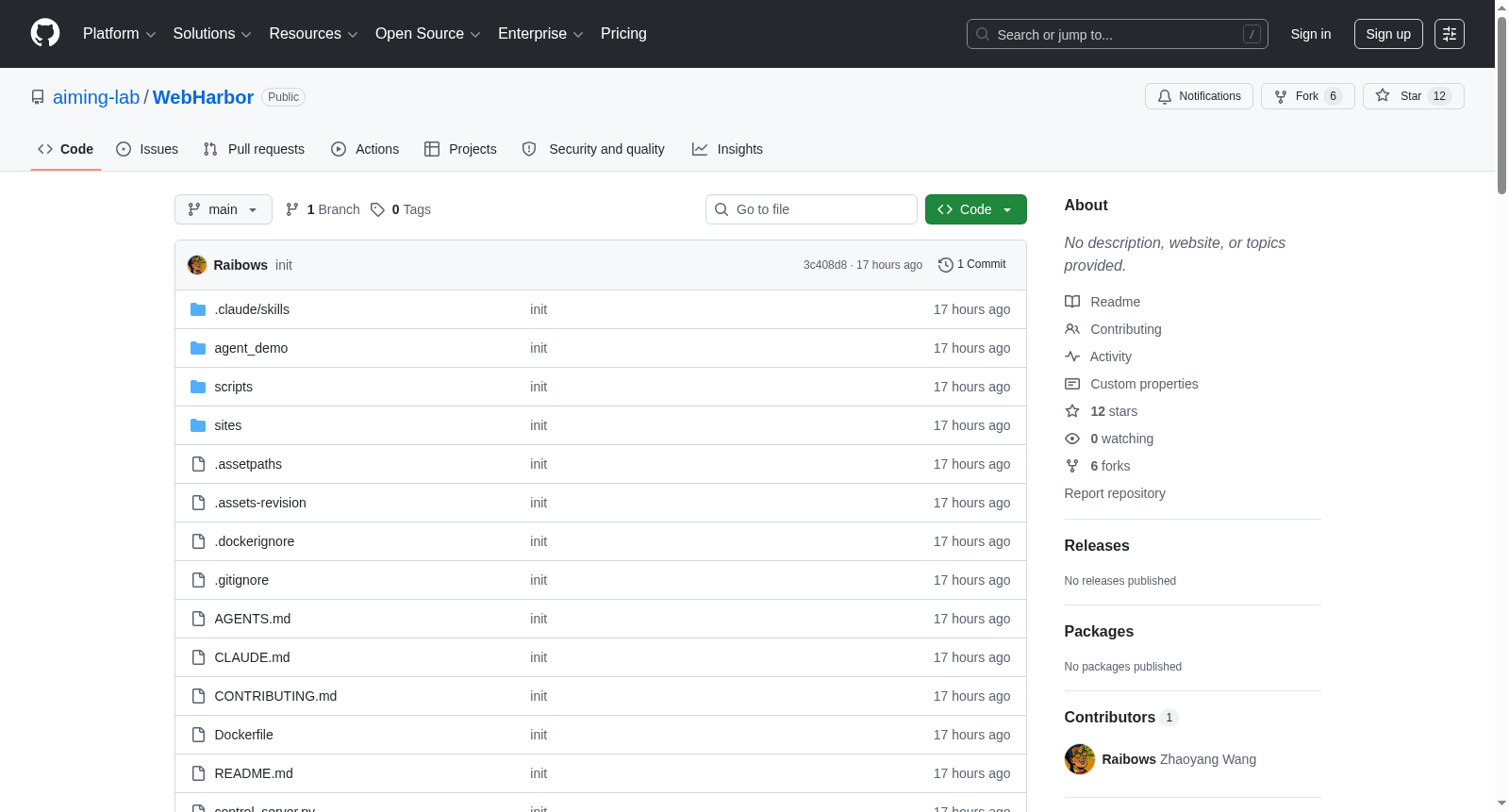Open Raibows avatar in commit header
This screenshot has height=812, width=1509.
[x=197, y=265]
